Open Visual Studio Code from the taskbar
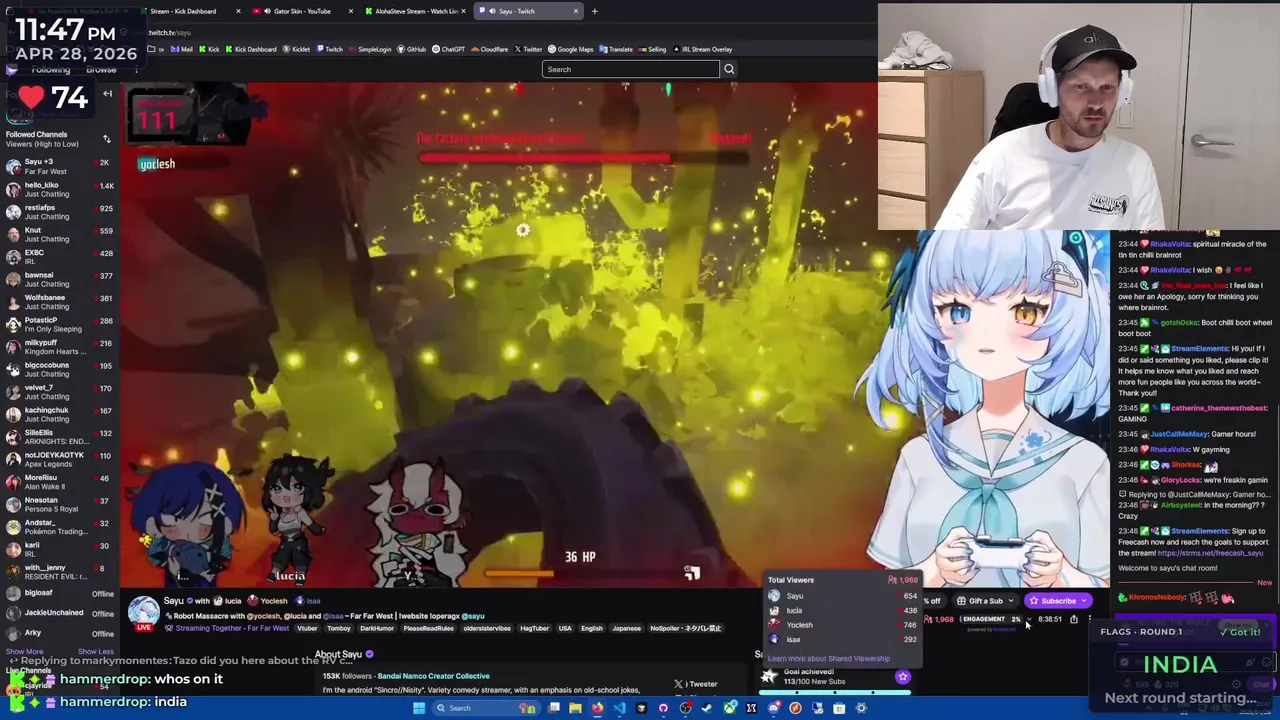Screen dimensions: 1280x720 pos(619,708)
